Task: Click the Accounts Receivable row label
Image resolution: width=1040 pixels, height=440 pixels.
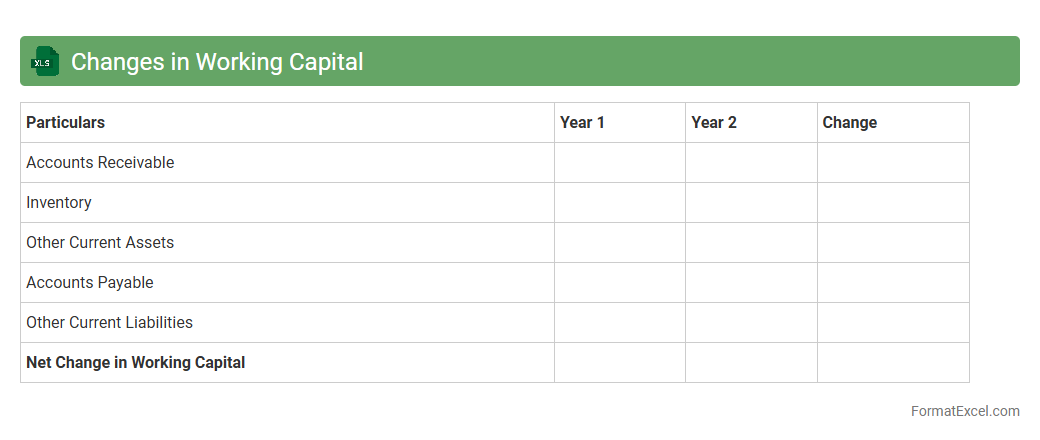Action: coord(100,162)
